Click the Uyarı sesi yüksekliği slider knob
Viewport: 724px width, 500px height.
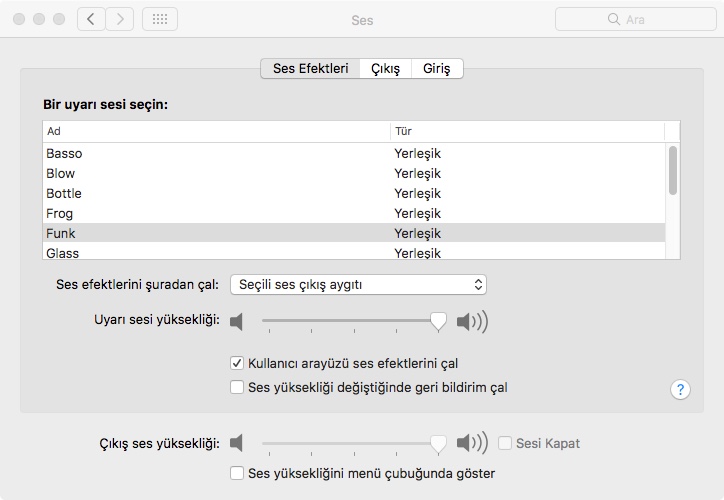point(437,321)
